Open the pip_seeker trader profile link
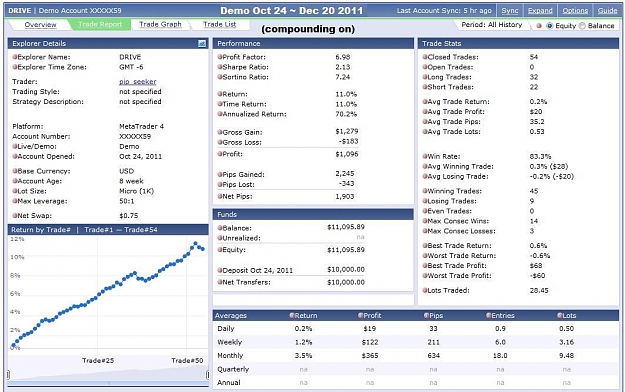Screen dimensions: 625x392 [138, 82]
